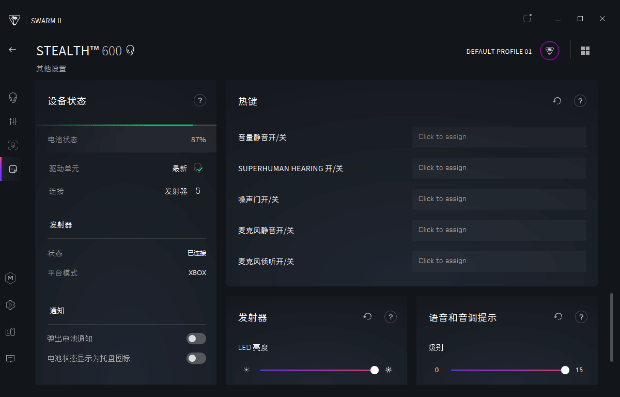Toggle the 弹出电池通知 switch
The width and height of the screenshot is (620, 397).
pos(196,338)
